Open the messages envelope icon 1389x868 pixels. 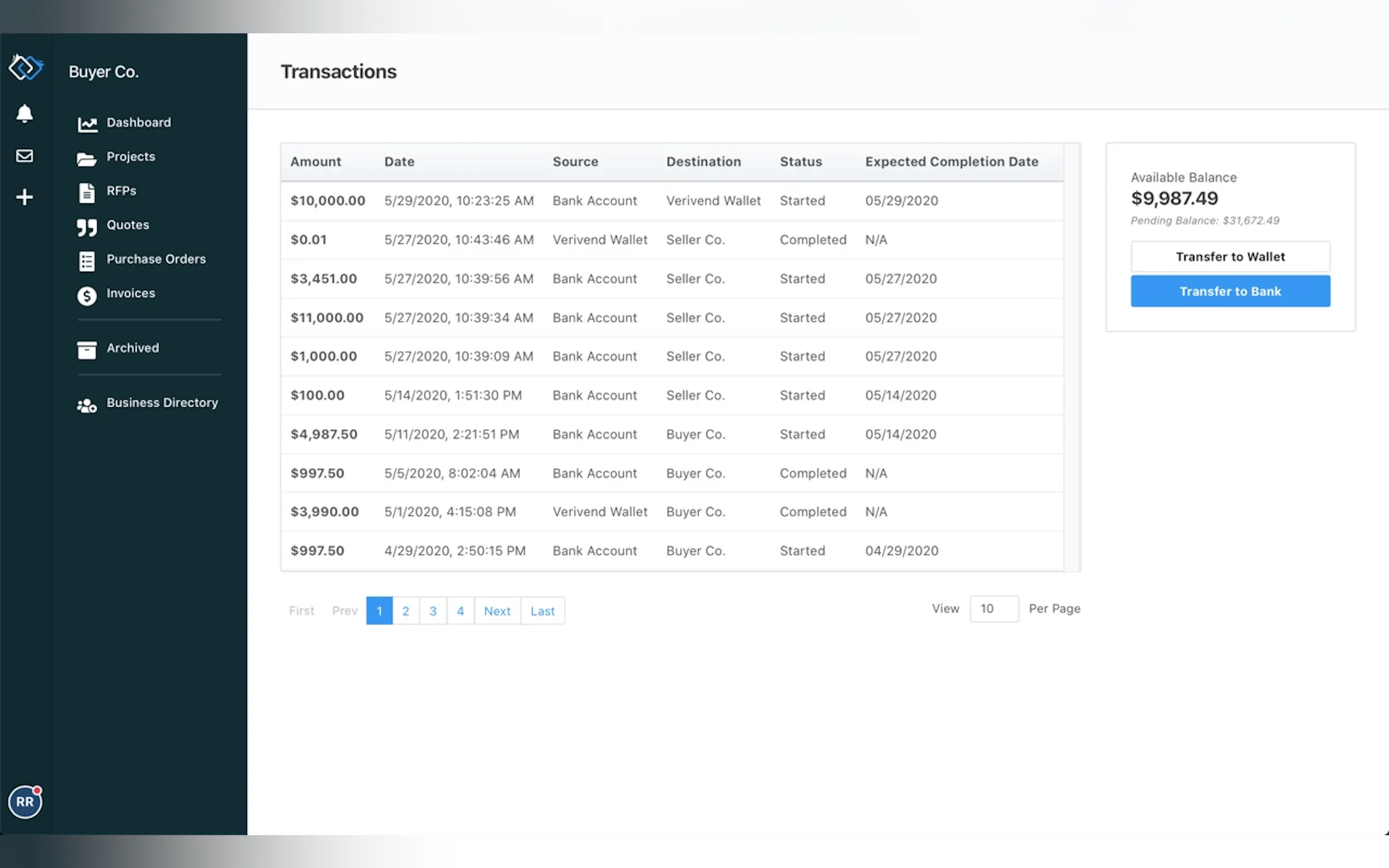24,156
